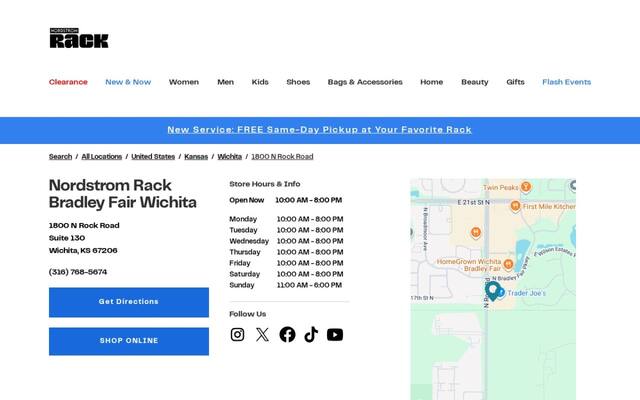Image resolution: width=640 pixels, height=400 pixels.
Task: Click the 1800 N Rock Road breadcrumb
Action: [x=282, y=156]
